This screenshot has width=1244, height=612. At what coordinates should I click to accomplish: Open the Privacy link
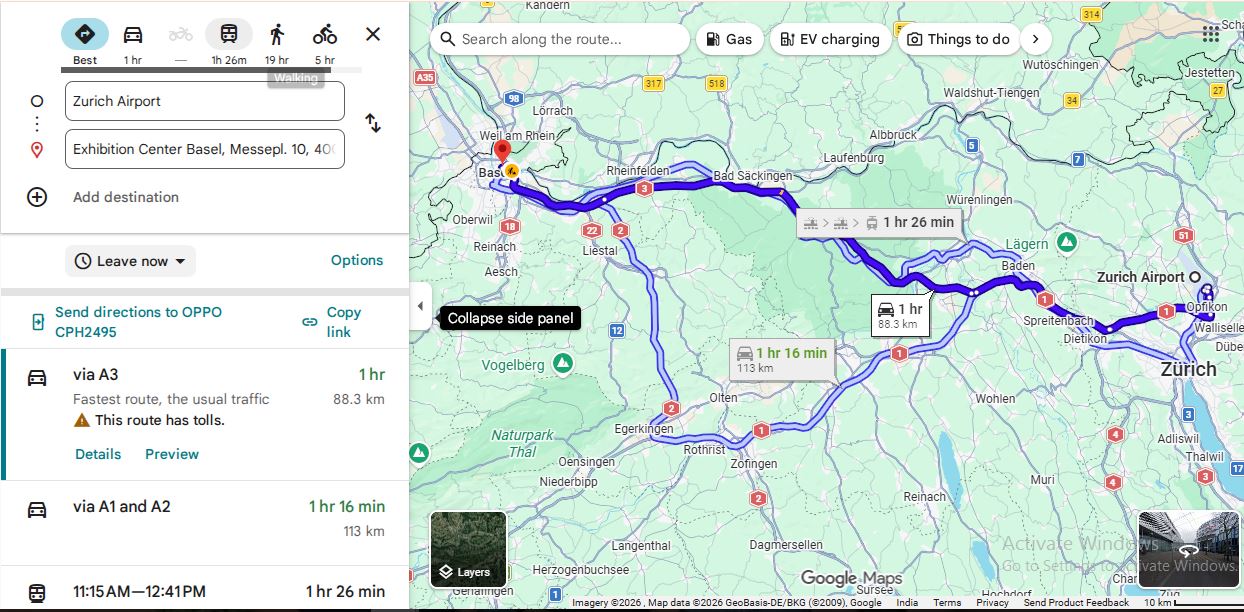(992, 603)
